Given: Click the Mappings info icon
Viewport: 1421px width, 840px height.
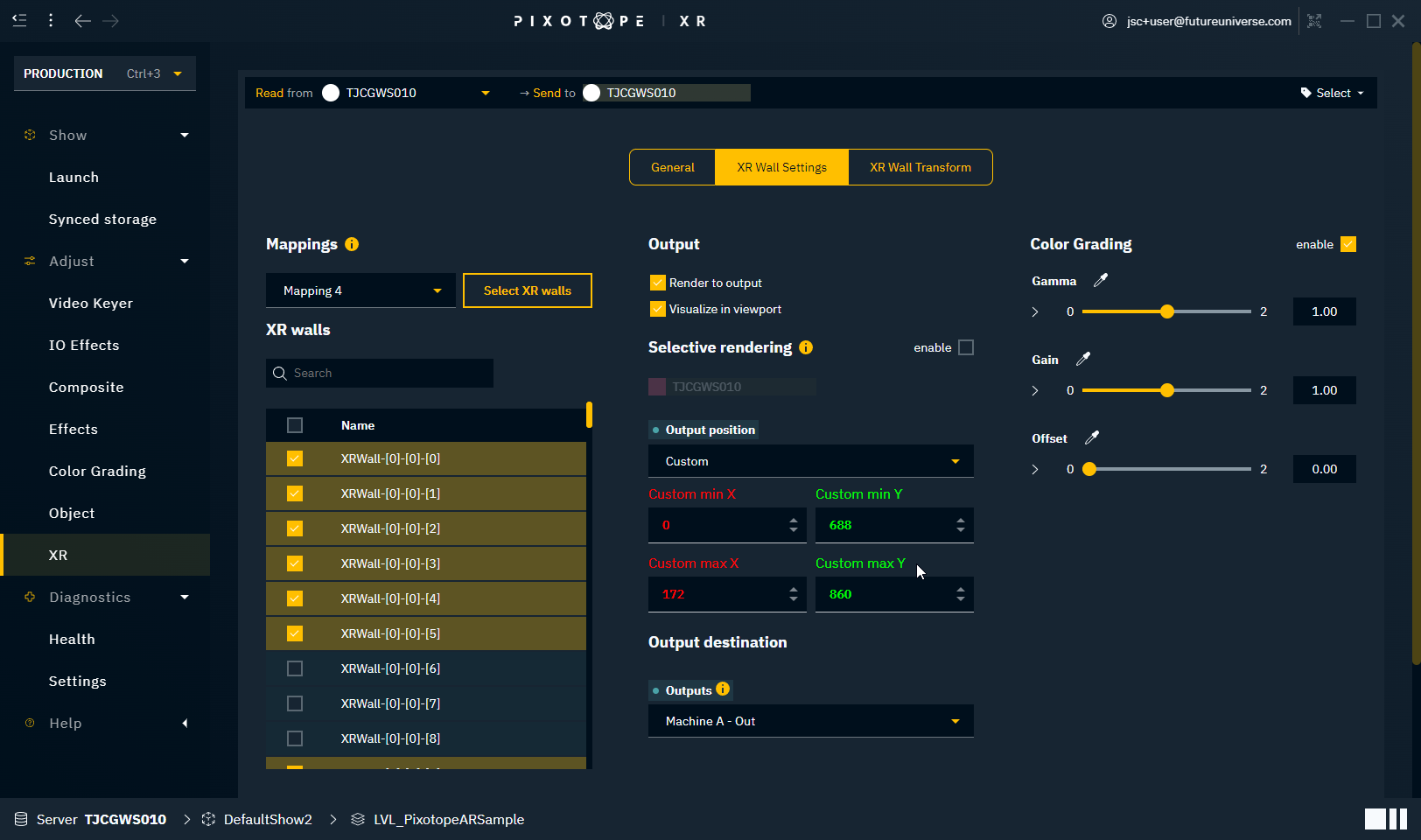Looking at the screenshot, I should (x=352, y=244).
